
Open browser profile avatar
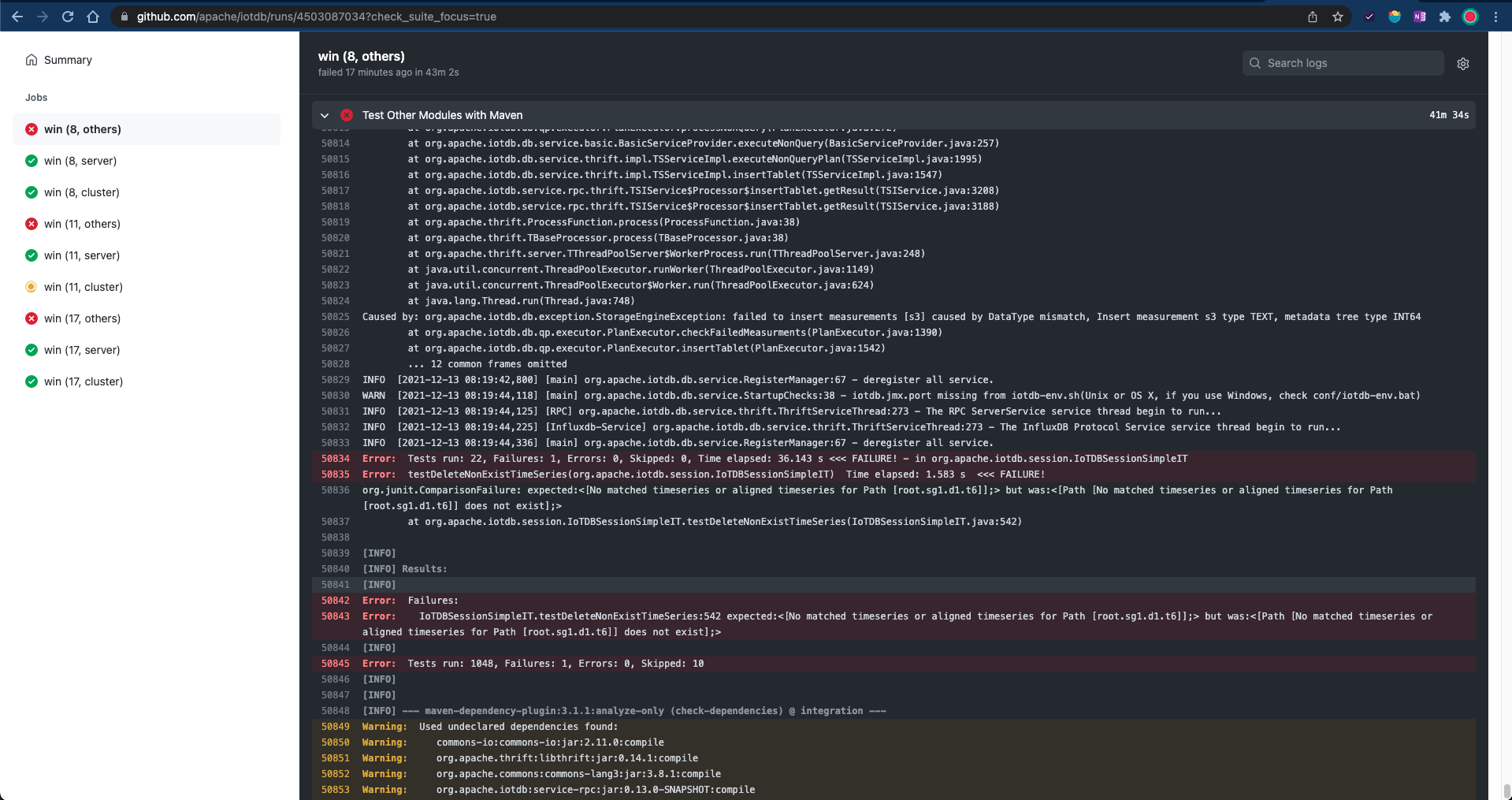click(1470, 17)
